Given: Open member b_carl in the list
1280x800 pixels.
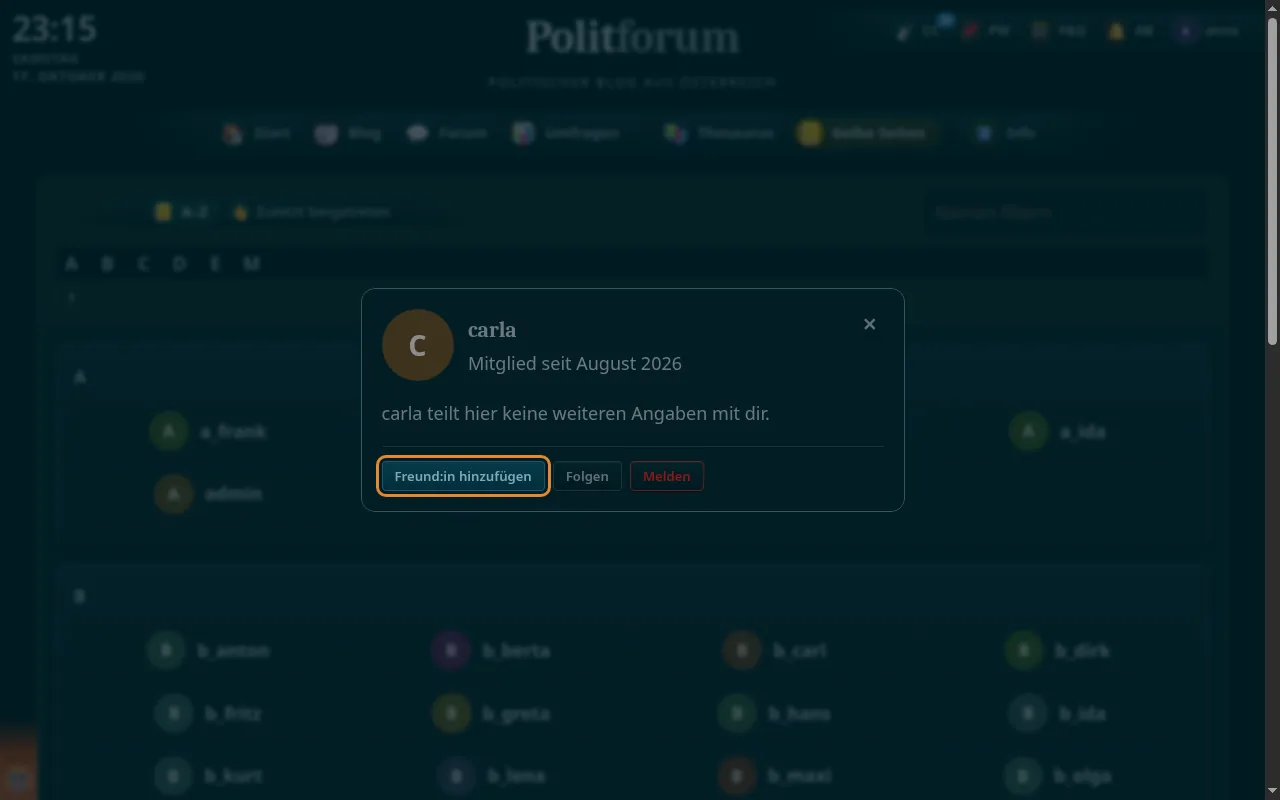Looking at the screenshot, I should point(775,651).
